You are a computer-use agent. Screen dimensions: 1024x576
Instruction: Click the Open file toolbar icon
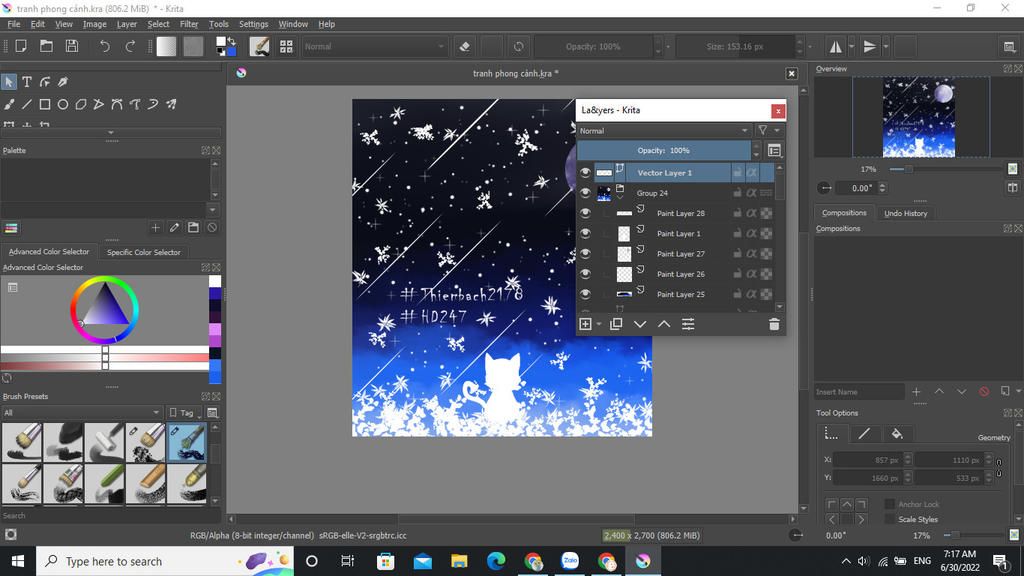coord(46,46)
